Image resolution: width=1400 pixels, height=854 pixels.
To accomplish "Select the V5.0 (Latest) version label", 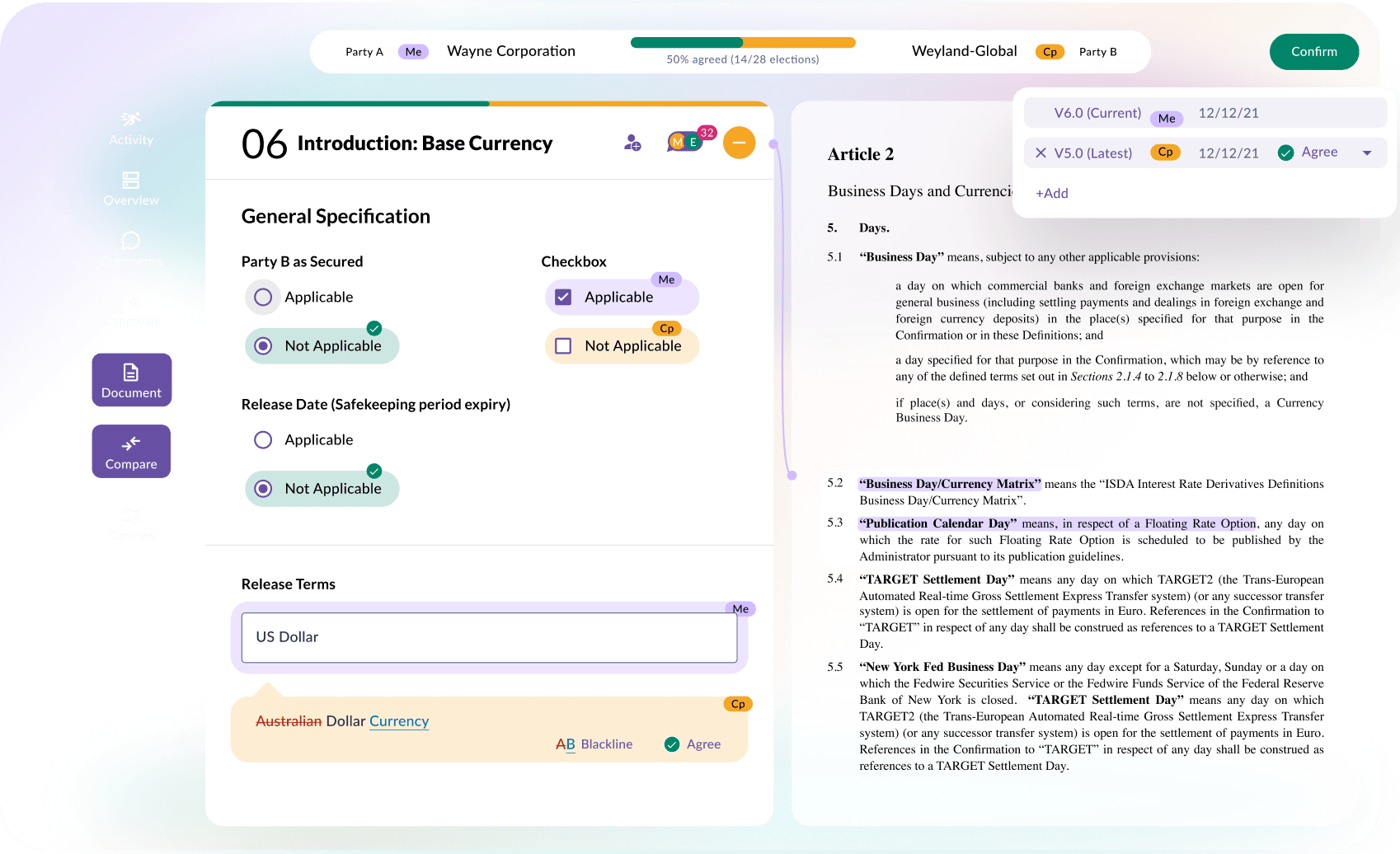I will pos(1093,153).
